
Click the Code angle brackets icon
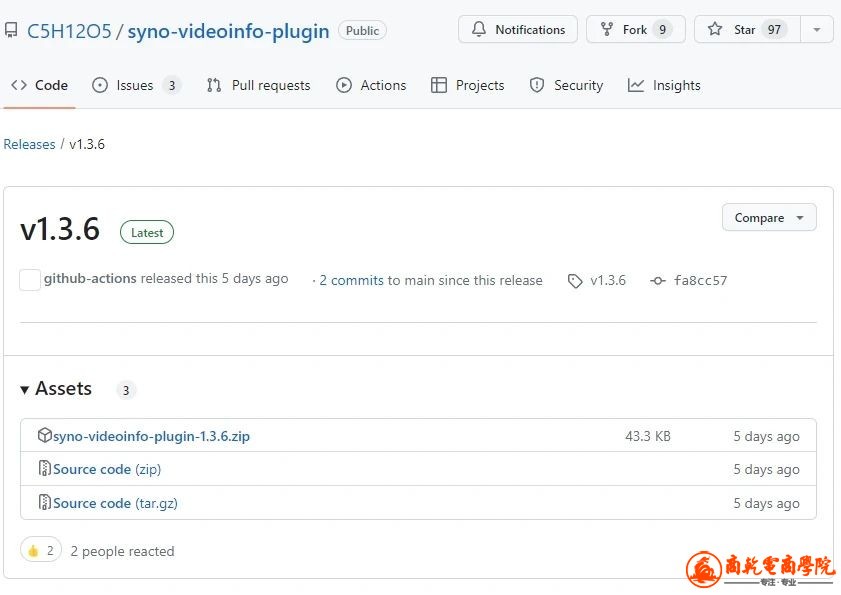click(19, 85)
